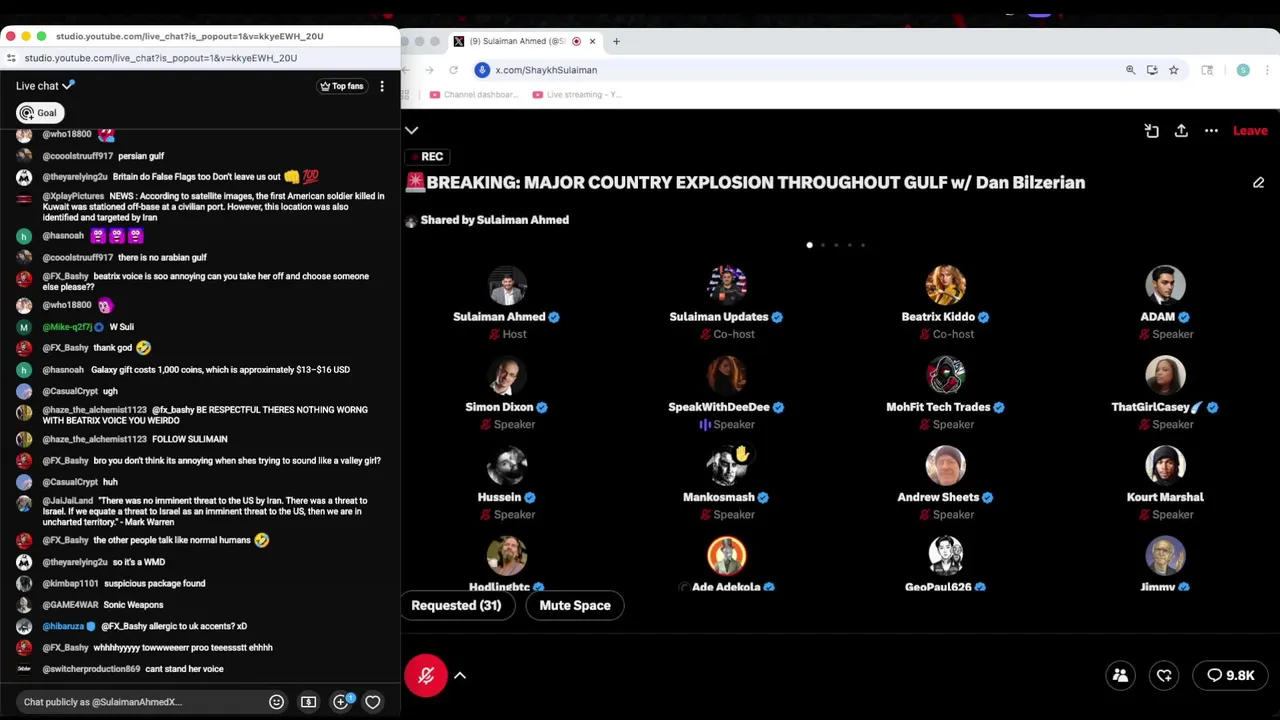The width and height of the screenshot is (1280, 720).
Task: Open Mankosmash avatar with raised hand
Action: [727, 464]
